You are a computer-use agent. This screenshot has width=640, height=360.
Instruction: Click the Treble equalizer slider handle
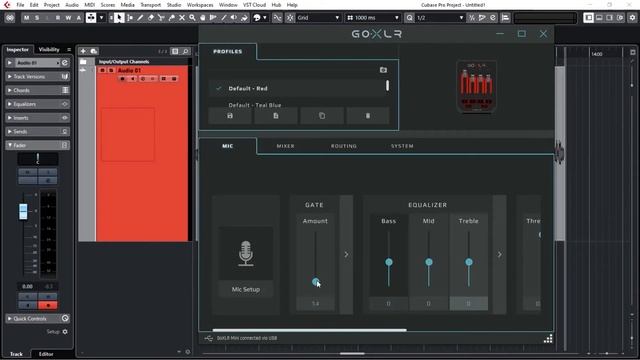click(x=469, y=262)
